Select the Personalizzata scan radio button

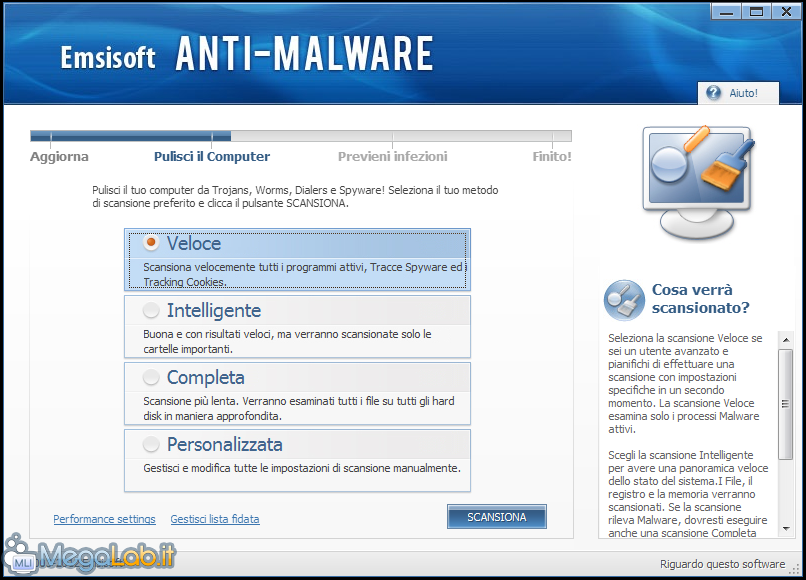coord(151,444)
